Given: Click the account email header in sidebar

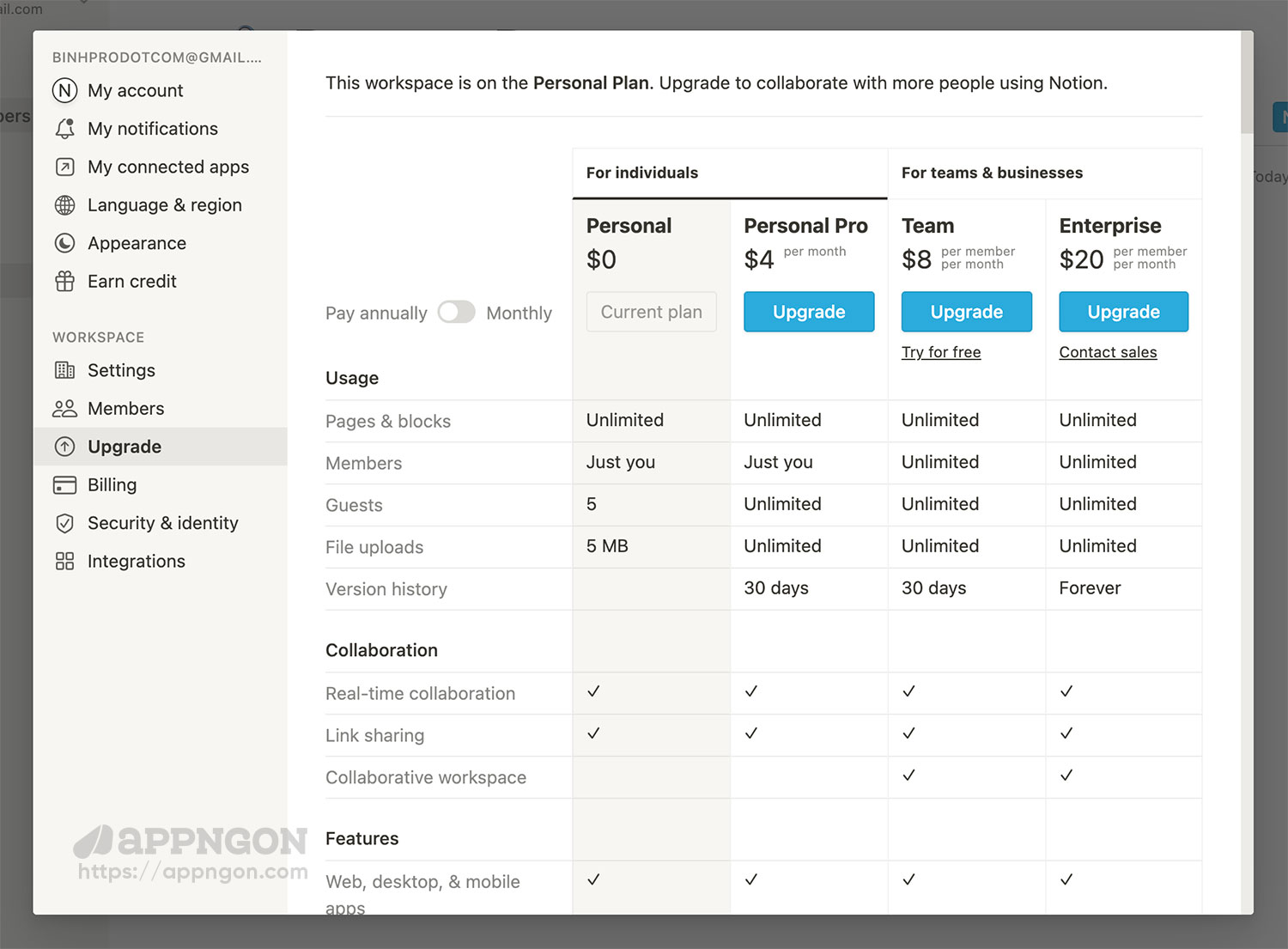Looking at the screenshot, I should tap(157, 58).
